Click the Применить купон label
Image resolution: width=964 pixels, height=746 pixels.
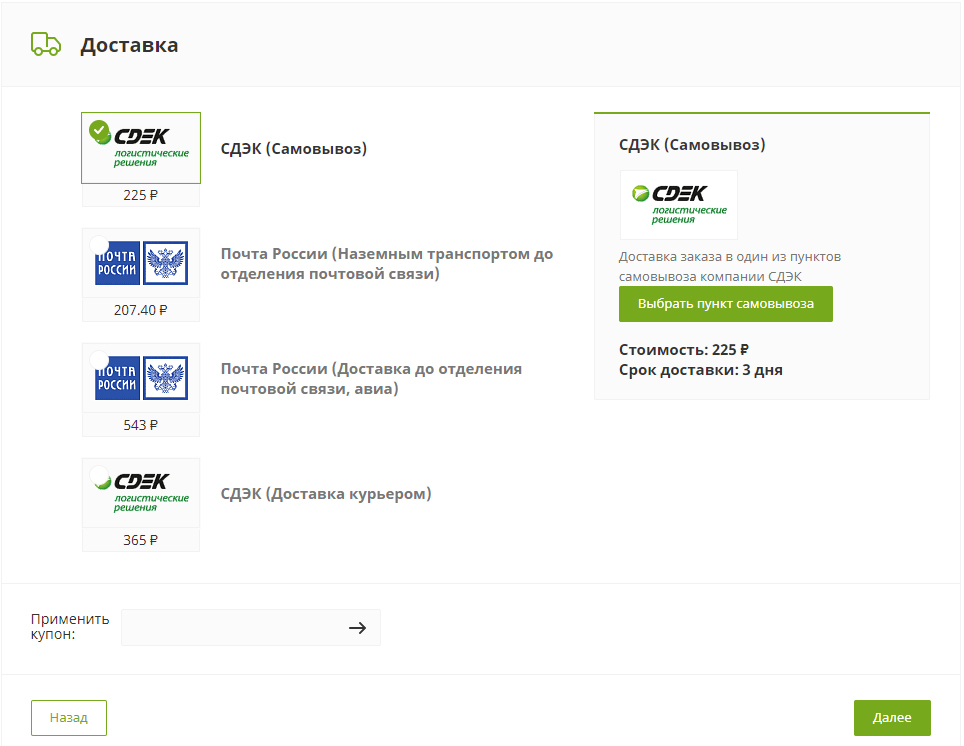click(x=70, y=627)
